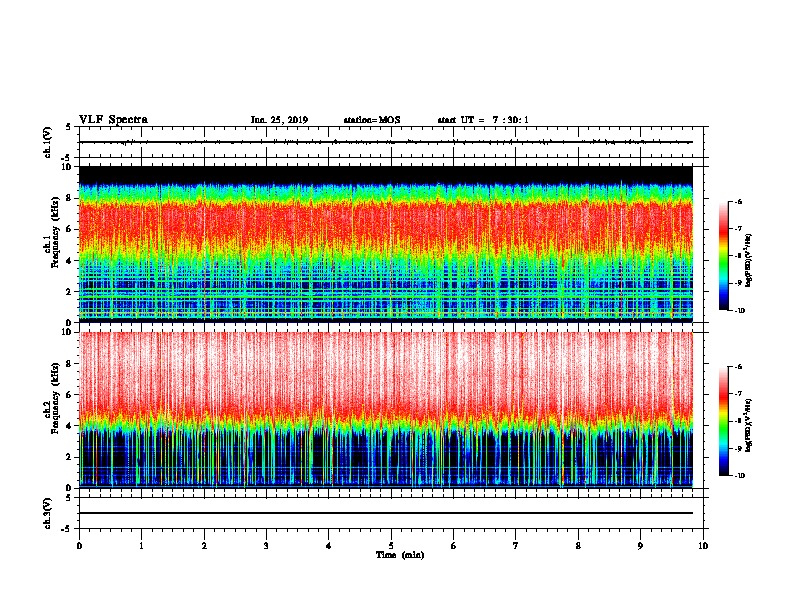Click the ch.2 spectrogram color bar
The image size is (792, 612).
point(724,421)
